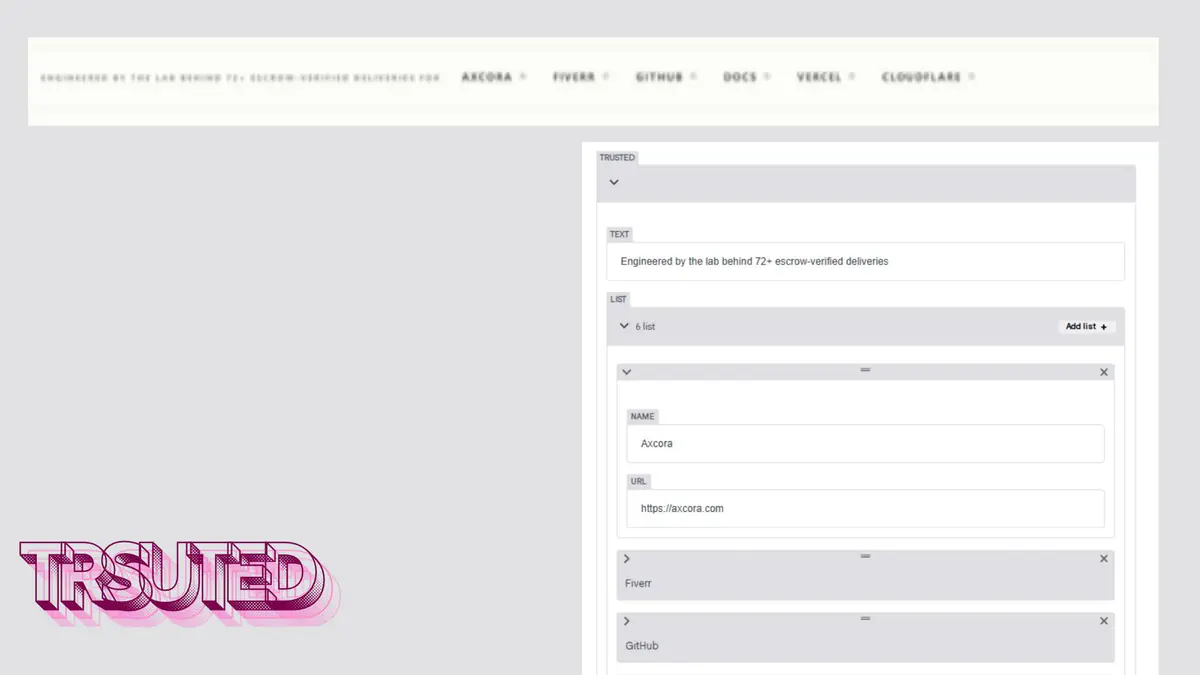The width and height of the screenshot is (1200, 675).
Task: Focus the NAME field containing Axcora
Action: 866,443
